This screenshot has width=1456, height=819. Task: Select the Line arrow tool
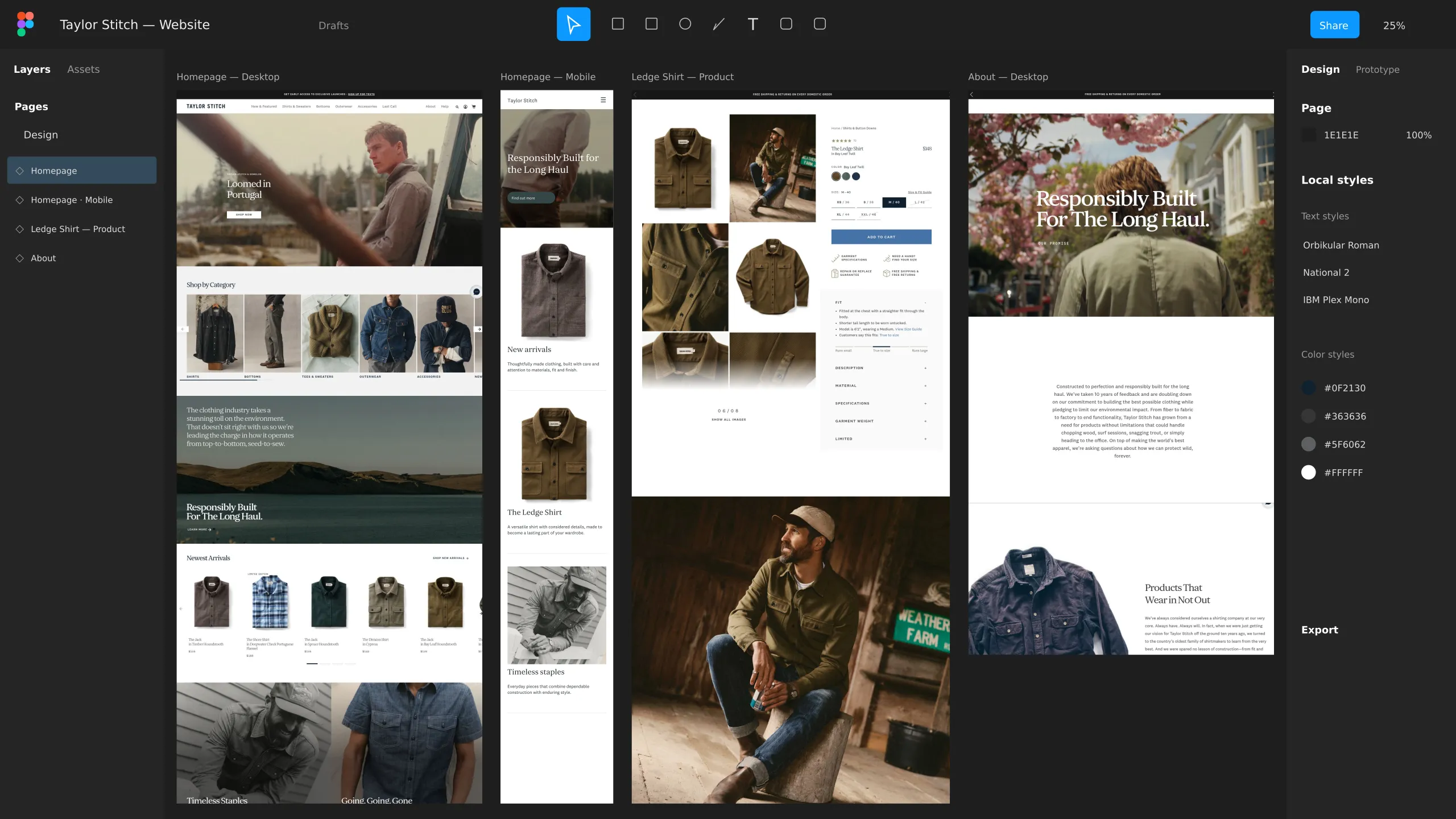pos(719,24)
